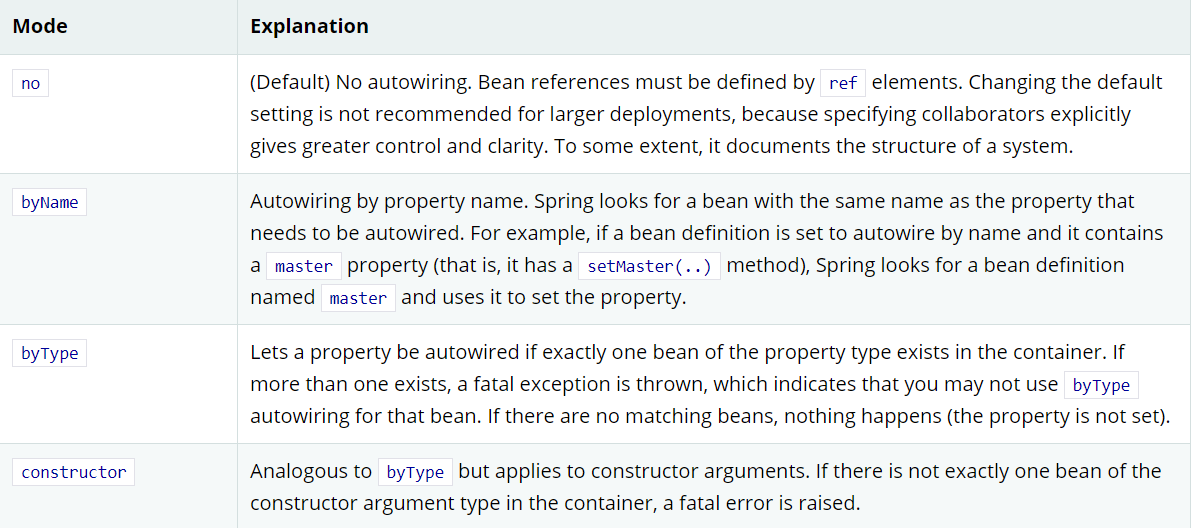
Task: Select the "byName" mode code label
Action: click(x=50, y=202)
